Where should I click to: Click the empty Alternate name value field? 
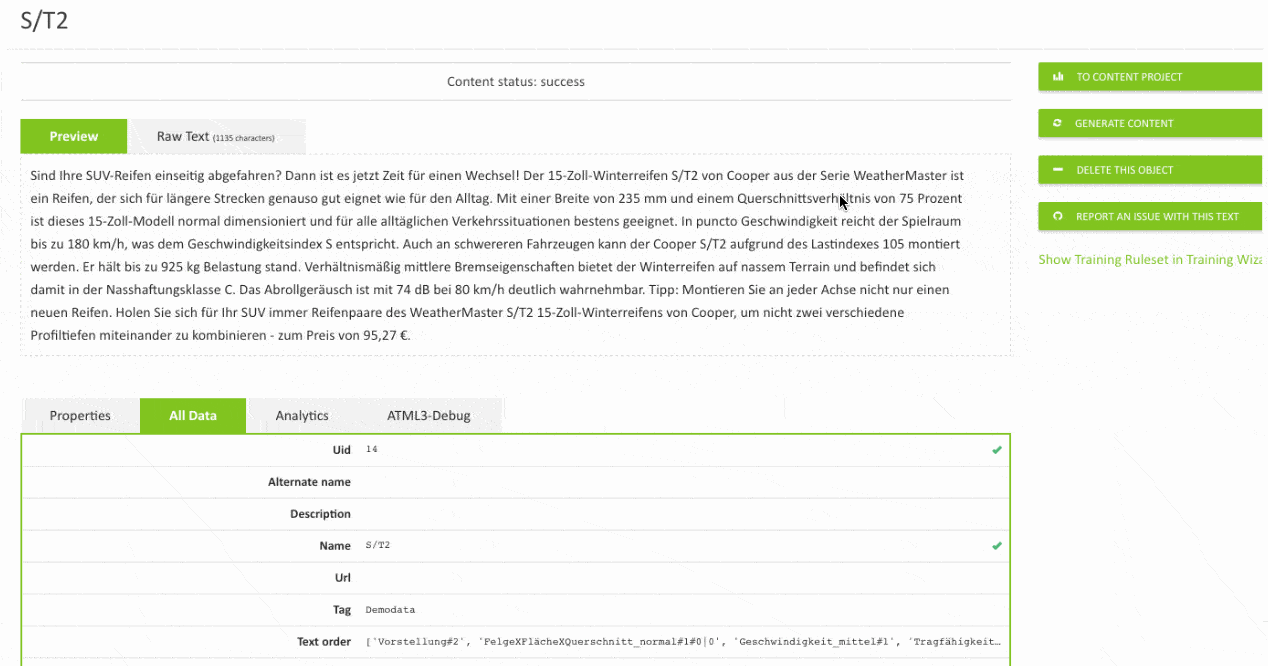[x=680, y=482]
